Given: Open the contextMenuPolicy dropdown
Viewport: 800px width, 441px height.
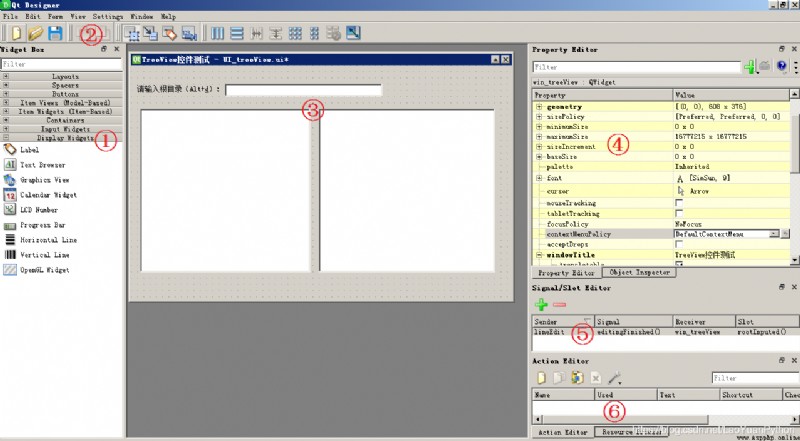Looking at the screenshot, I should coord(774,234).
